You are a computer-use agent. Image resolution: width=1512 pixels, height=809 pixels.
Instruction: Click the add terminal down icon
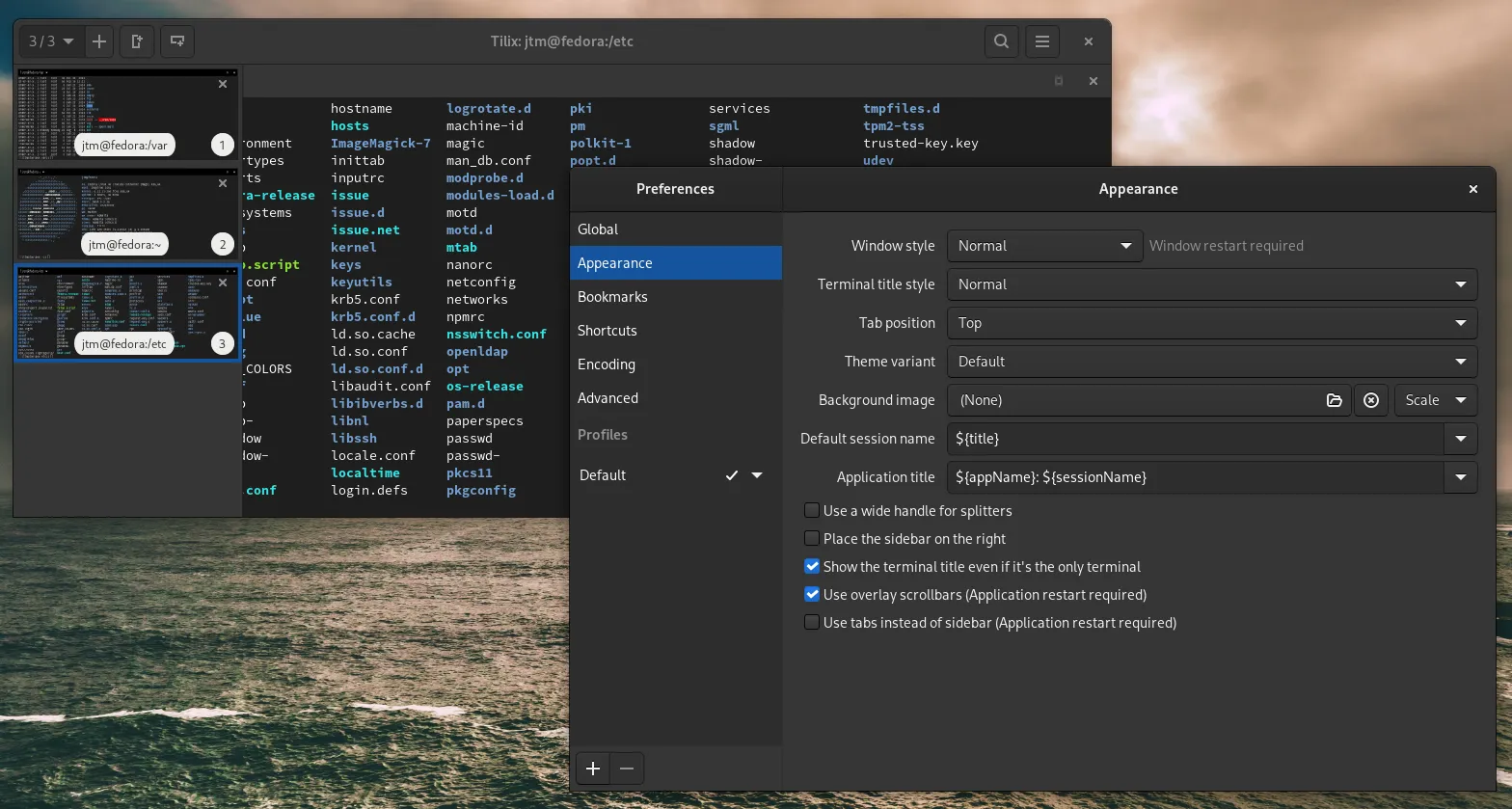tap(176, 41)
